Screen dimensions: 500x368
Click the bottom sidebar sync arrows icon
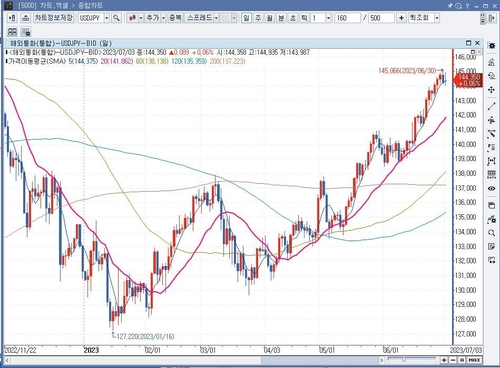pos(491,260)
